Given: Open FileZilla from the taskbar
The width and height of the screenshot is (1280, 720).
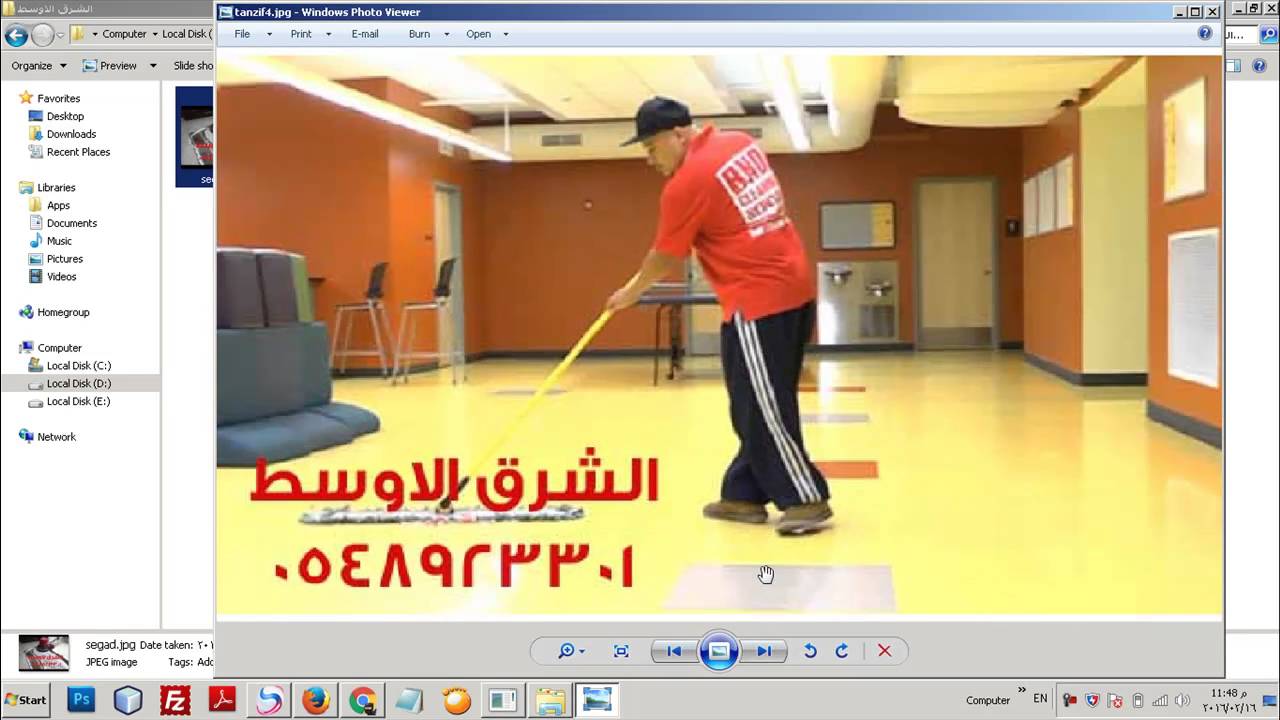Looking at the screenshot, I should pos(175,700).
